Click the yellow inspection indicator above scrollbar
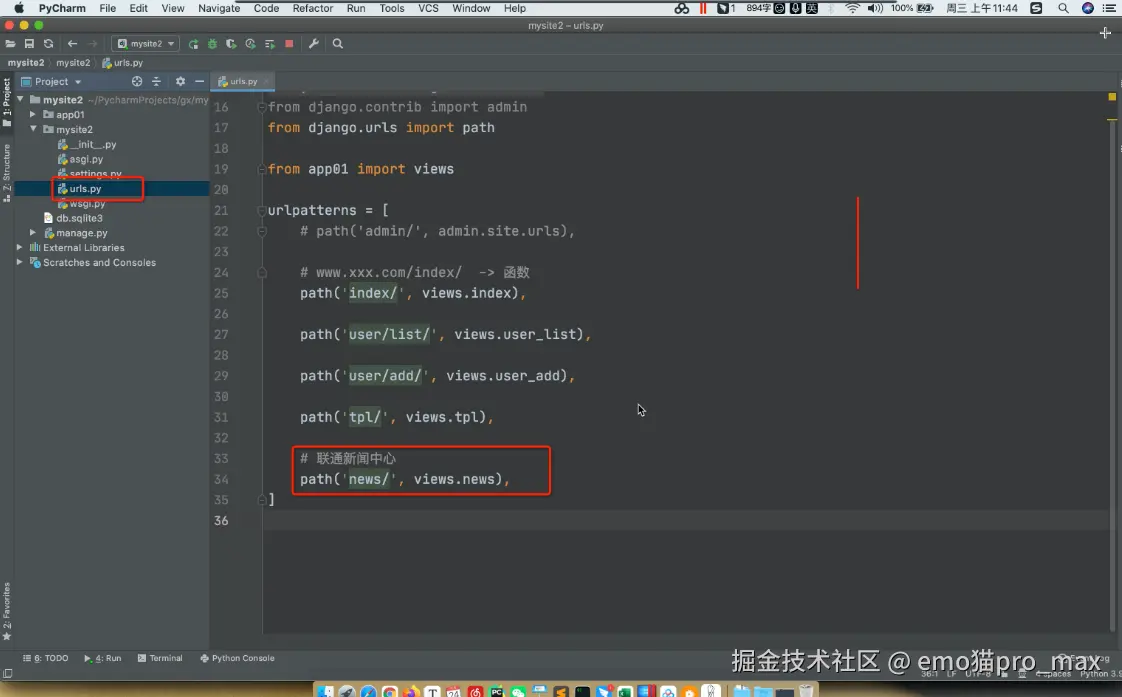 pyautogui.click(x=1112, y=97)
